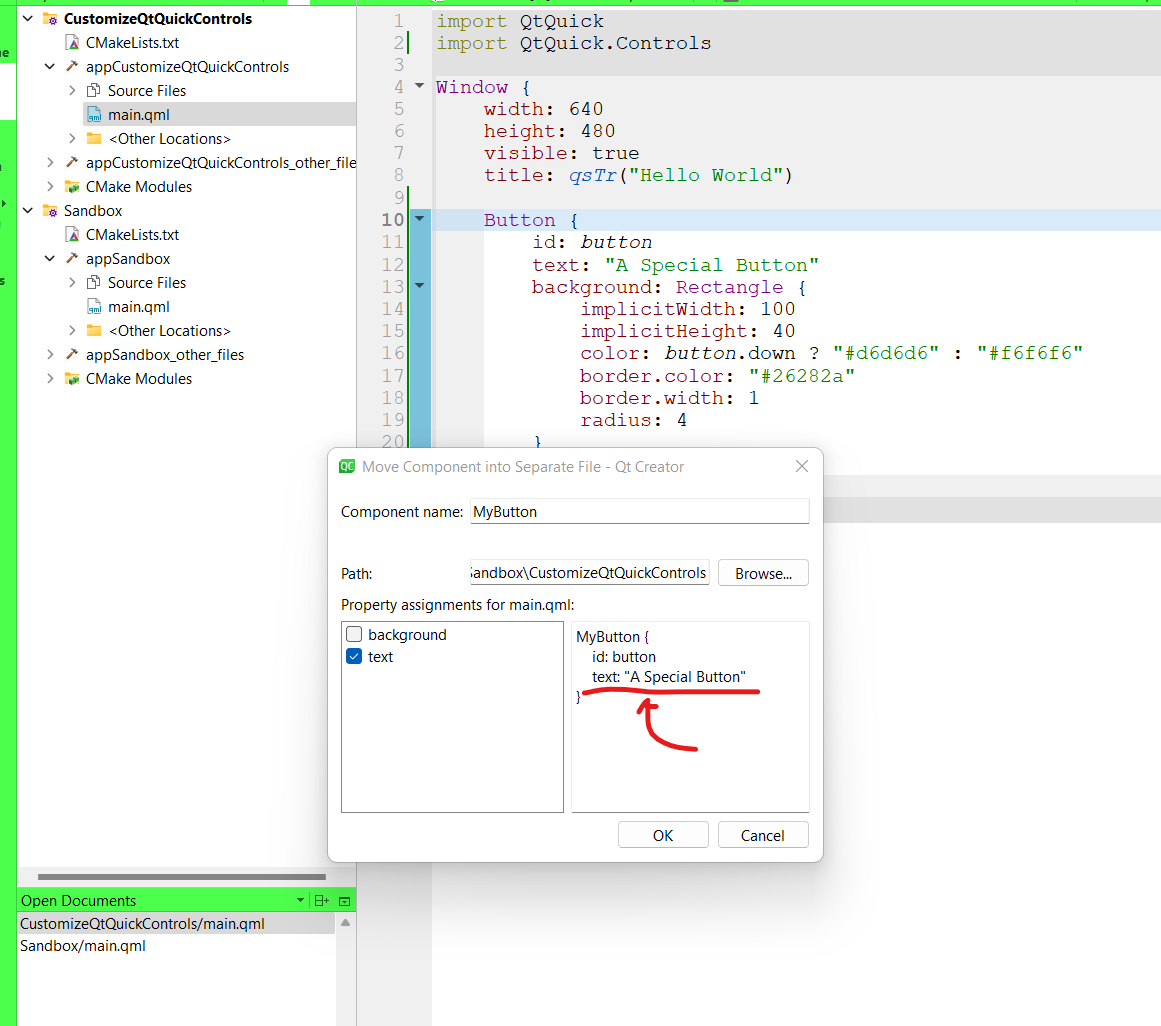
Task: Click the close-pane icon in Open Documents header
Action: coord(344,901)
